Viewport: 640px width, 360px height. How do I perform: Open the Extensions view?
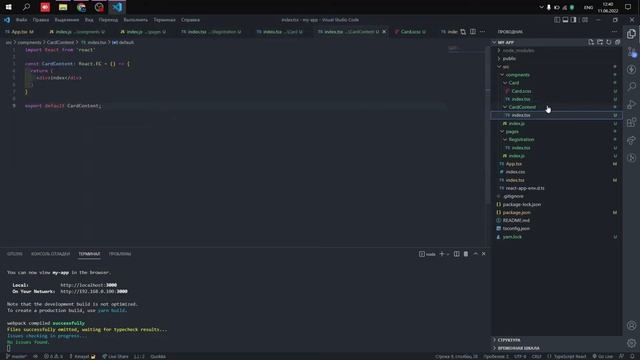(x=631, y=122)
